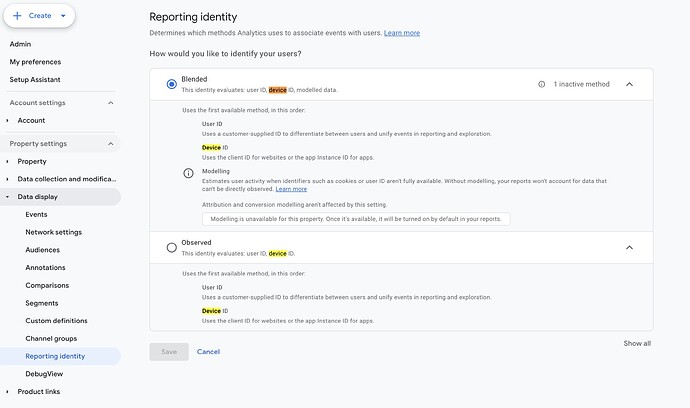
Task: Click the Cancel button
Action: [208, 352]
